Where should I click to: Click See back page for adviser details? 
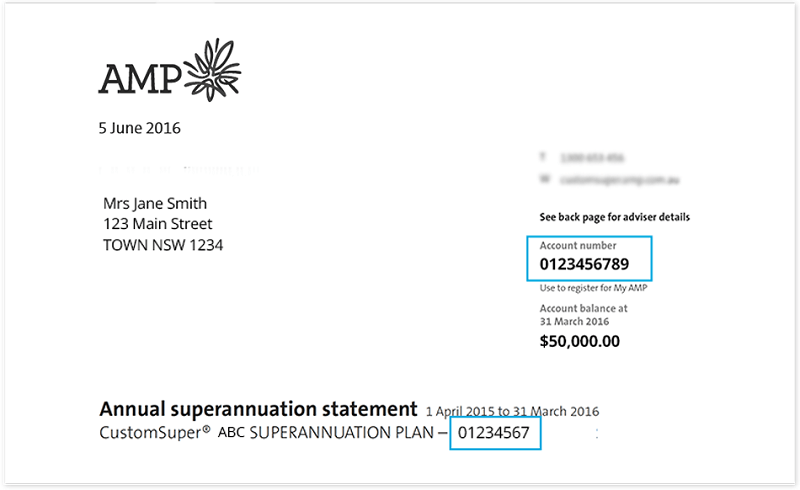point(615,217)
